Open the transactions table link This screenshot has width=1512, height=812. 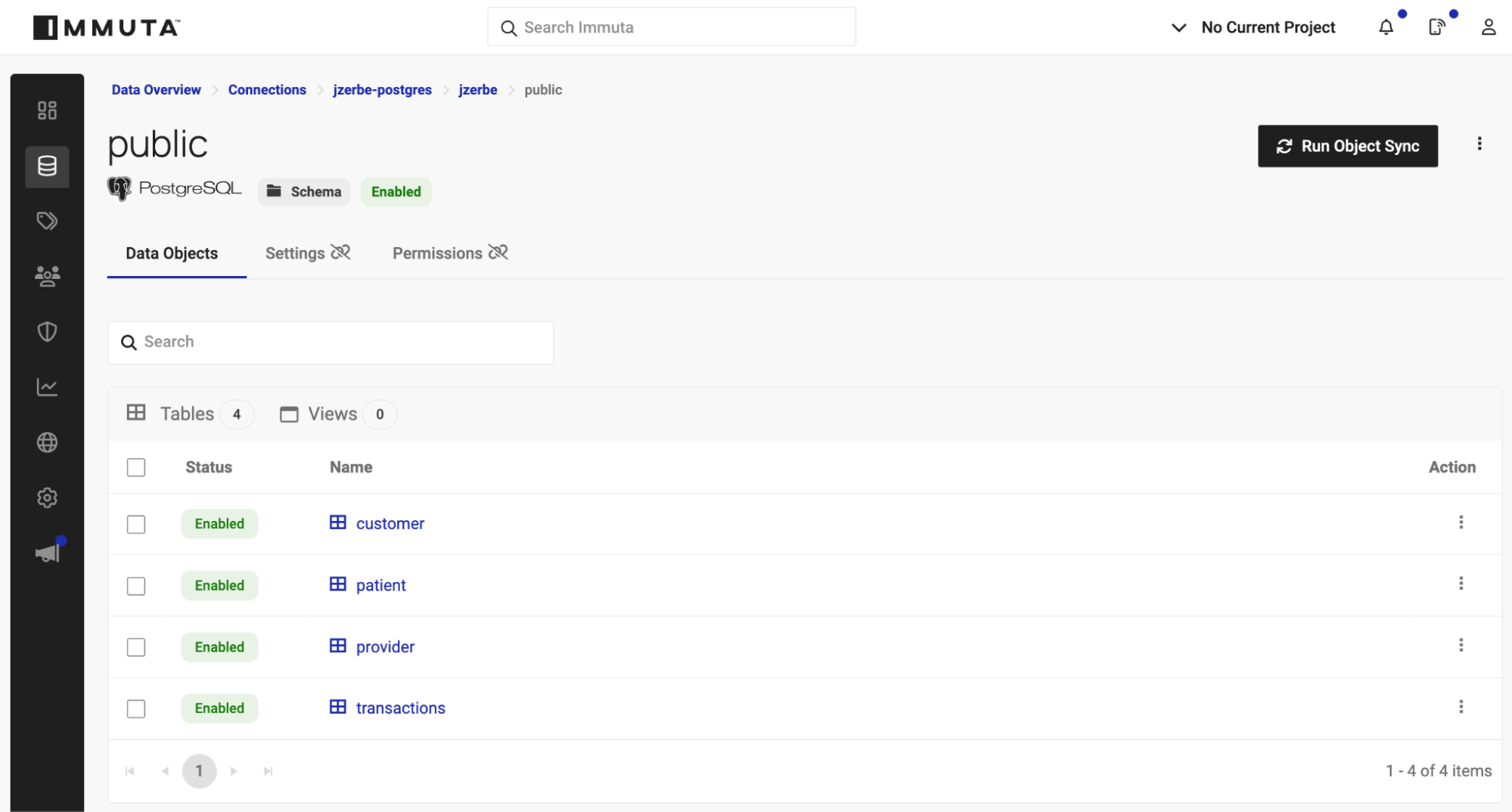tap(401, 708)
